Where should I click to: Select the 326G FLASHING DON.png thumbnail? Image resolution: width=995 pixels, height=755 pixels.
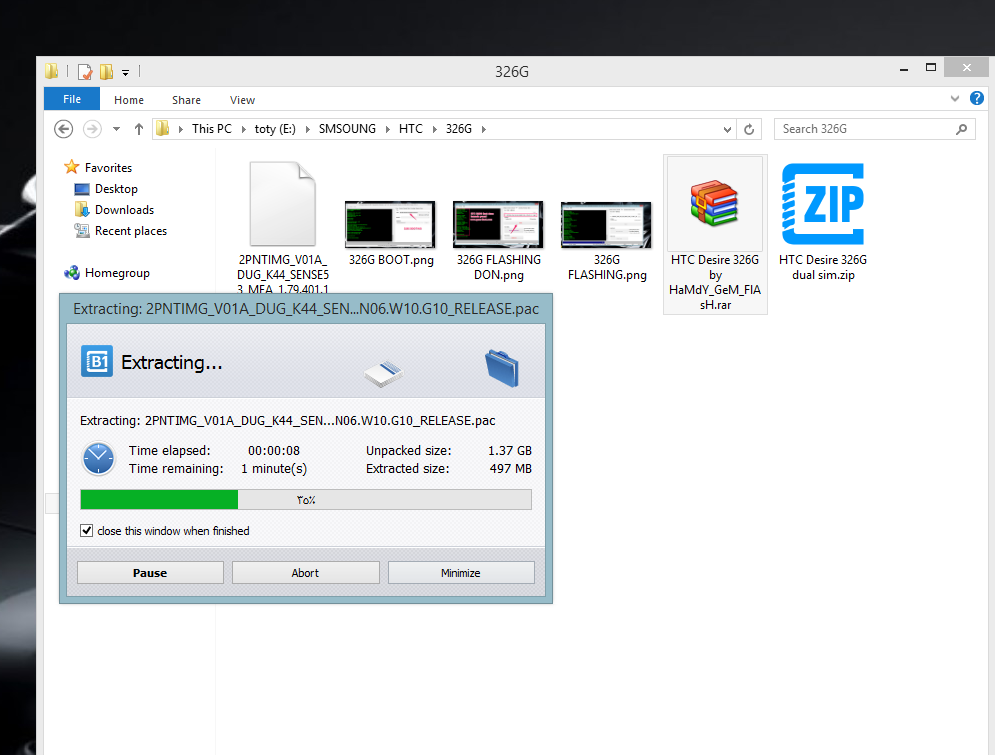point(498,224)
